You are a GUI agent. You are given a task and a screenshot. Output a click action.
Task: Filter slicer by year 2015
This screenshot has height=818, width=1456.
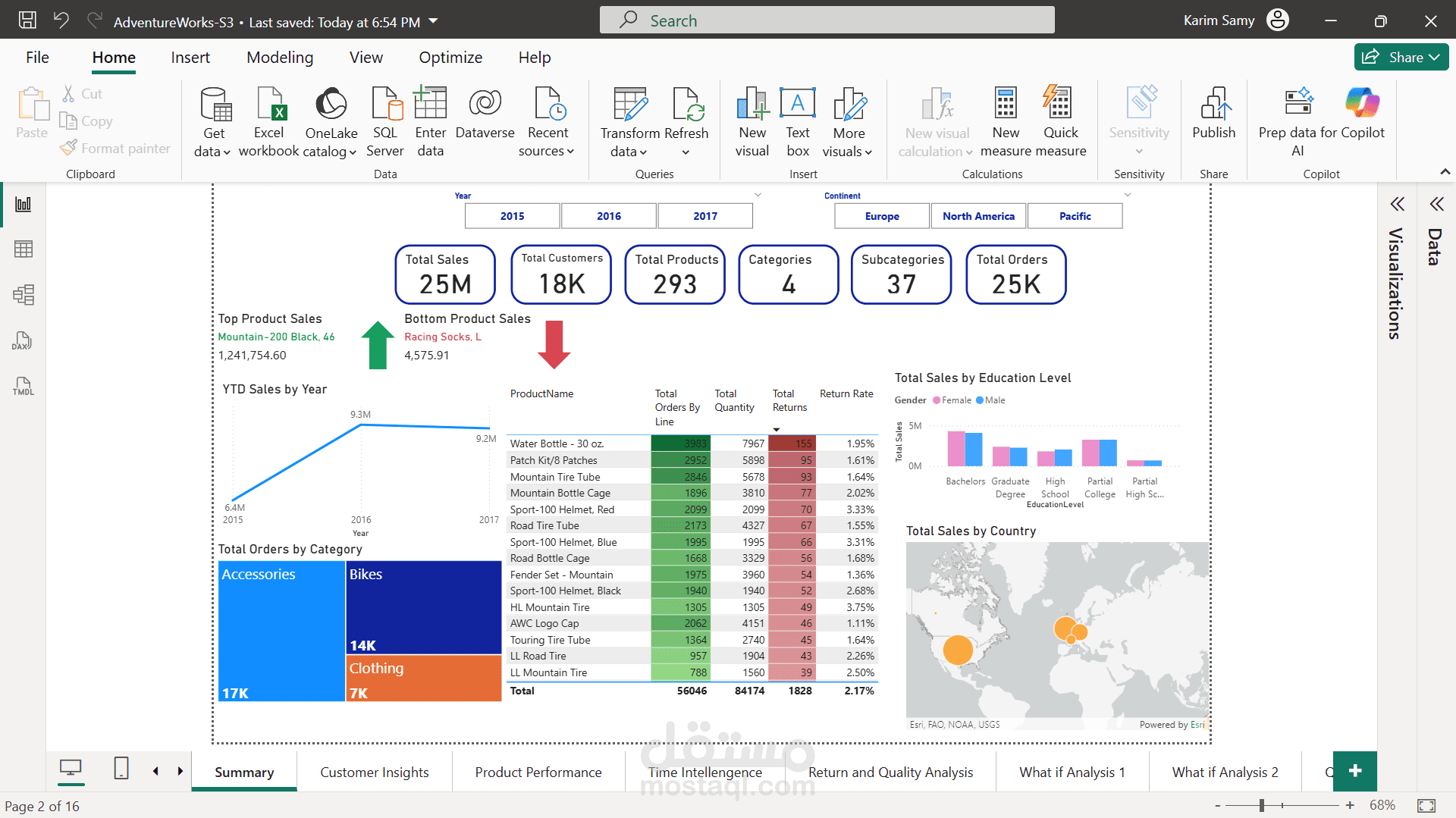pos(513,216)
